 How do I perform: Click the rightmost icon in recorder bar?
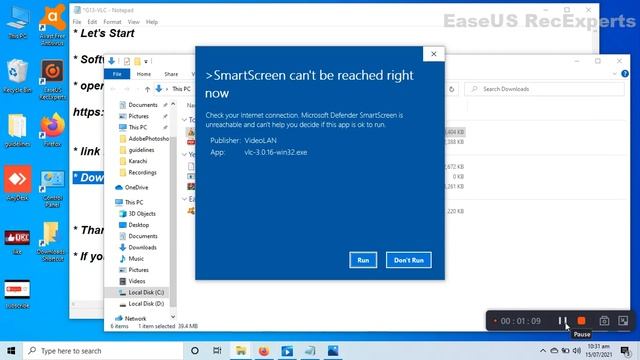(623, 321)
